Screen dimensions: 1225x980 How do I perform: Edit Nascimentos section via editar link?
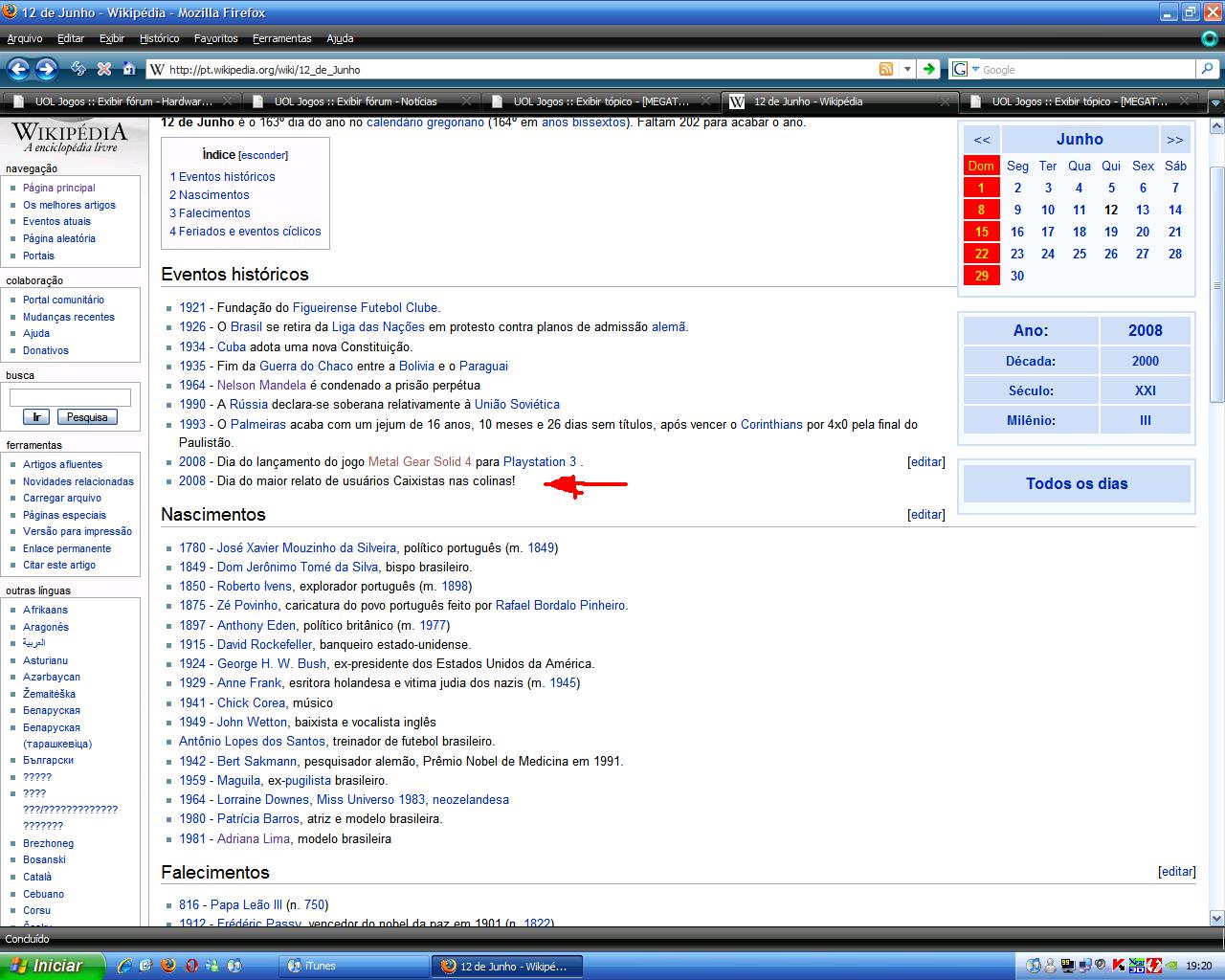pos(925,514)
